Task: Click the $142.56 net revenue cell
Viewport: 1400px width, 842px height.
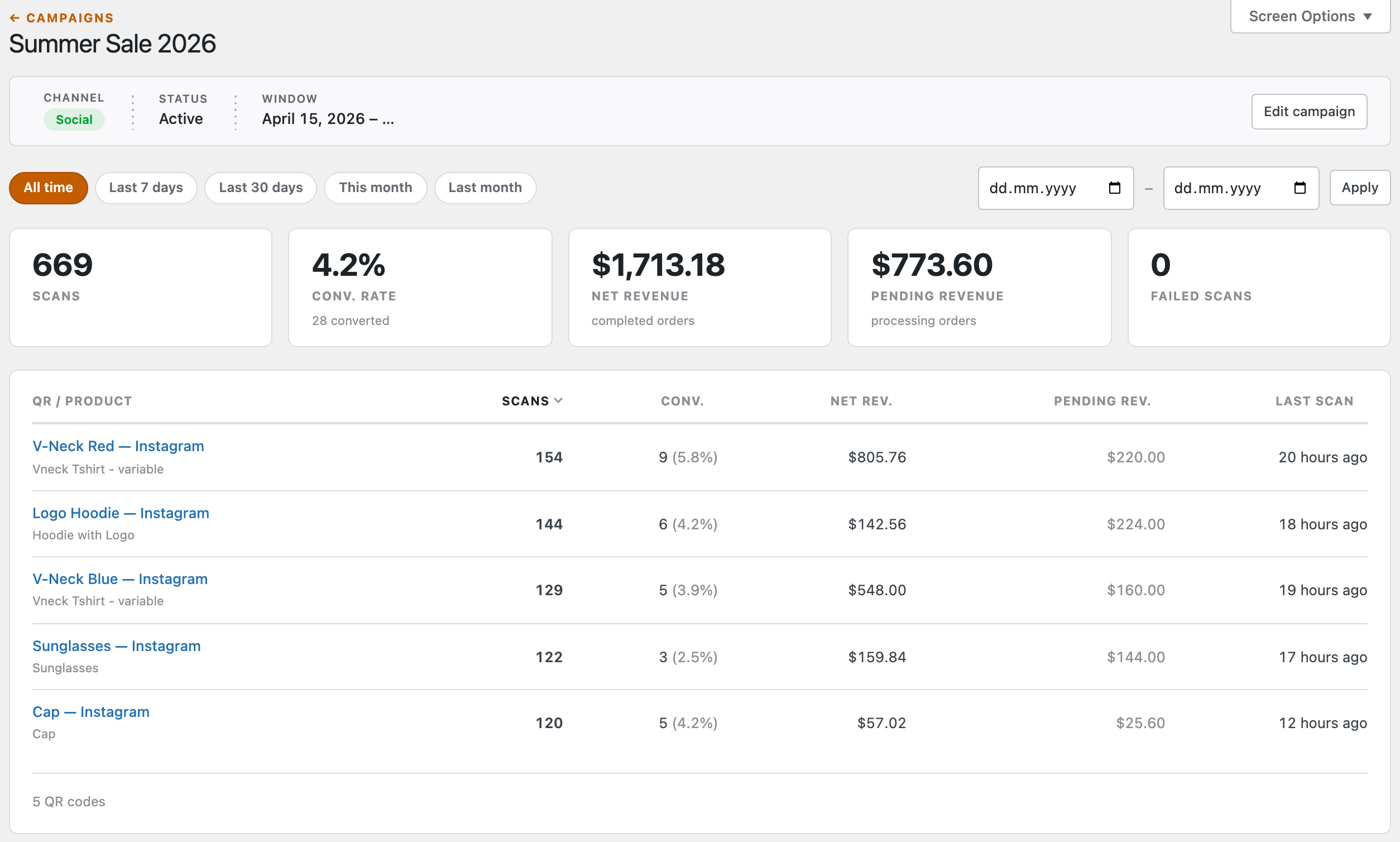Action: (877, 524)
